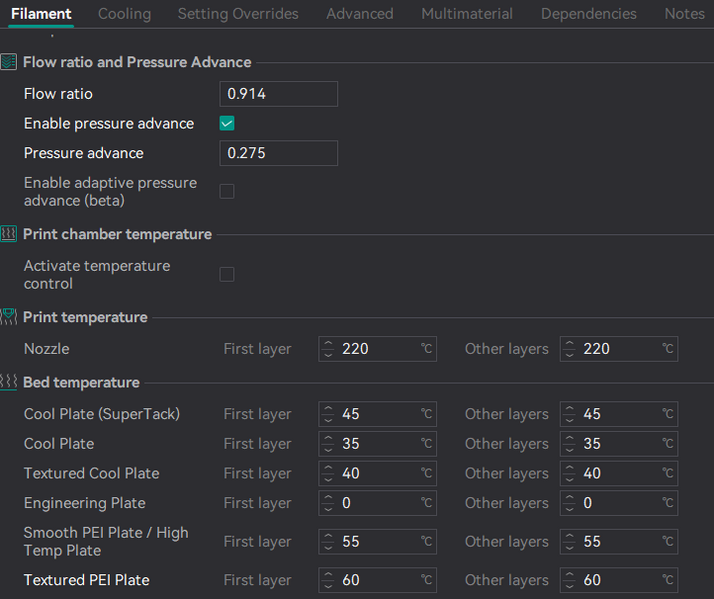The height and width of the screenshot is (599, 714).
Task: Click stepper arrows for Nozzle other layers temperature
Action: (x=570, y=349)
